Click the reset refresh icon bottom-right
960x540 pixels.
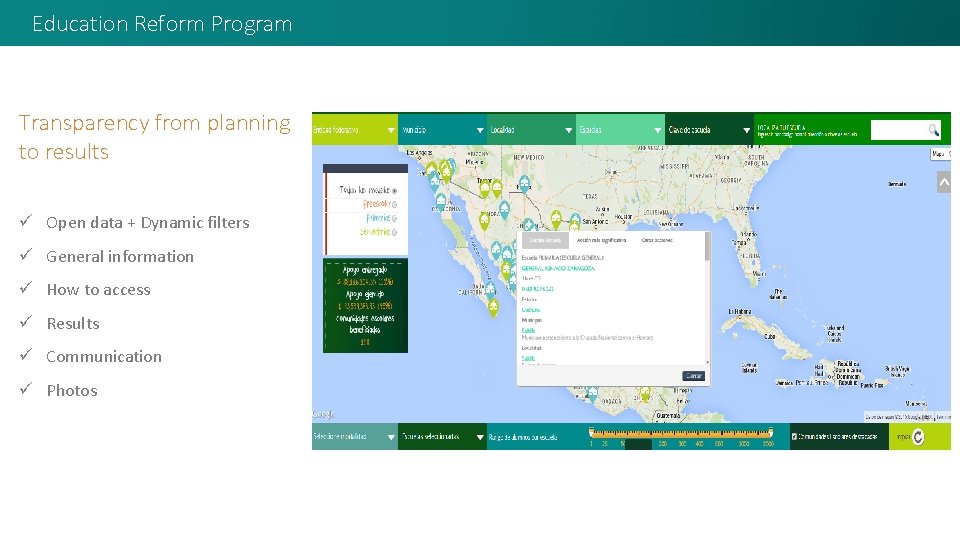pos(918,437)
